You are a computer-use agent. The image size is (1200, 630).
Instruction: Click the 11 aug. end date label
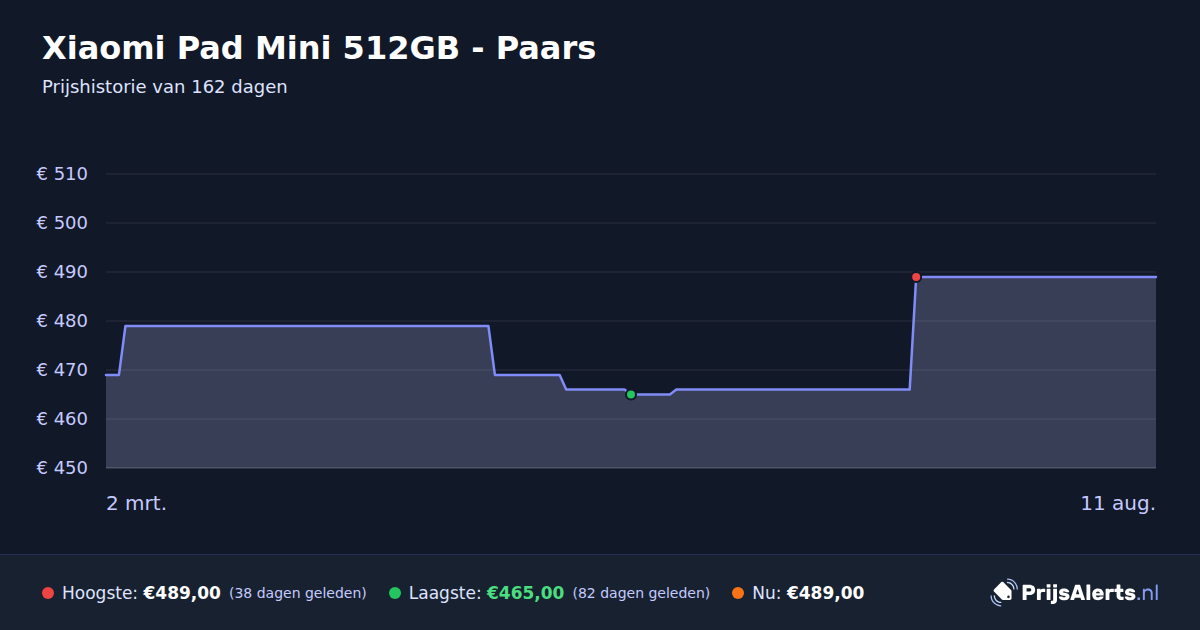1118,503
